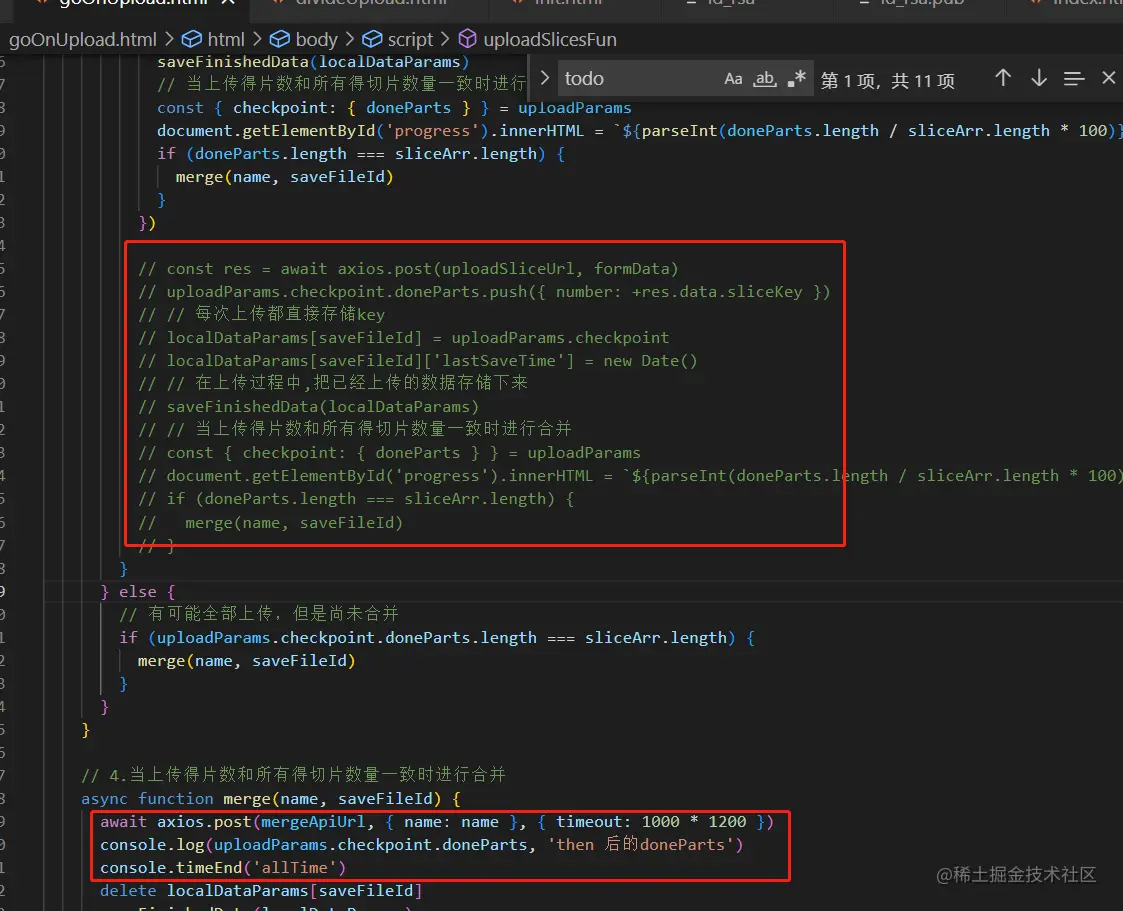This screenshot has width=1123, height=911.
Task: Click the html breadcrumb cube icon
Action: (x=191, y=39)
